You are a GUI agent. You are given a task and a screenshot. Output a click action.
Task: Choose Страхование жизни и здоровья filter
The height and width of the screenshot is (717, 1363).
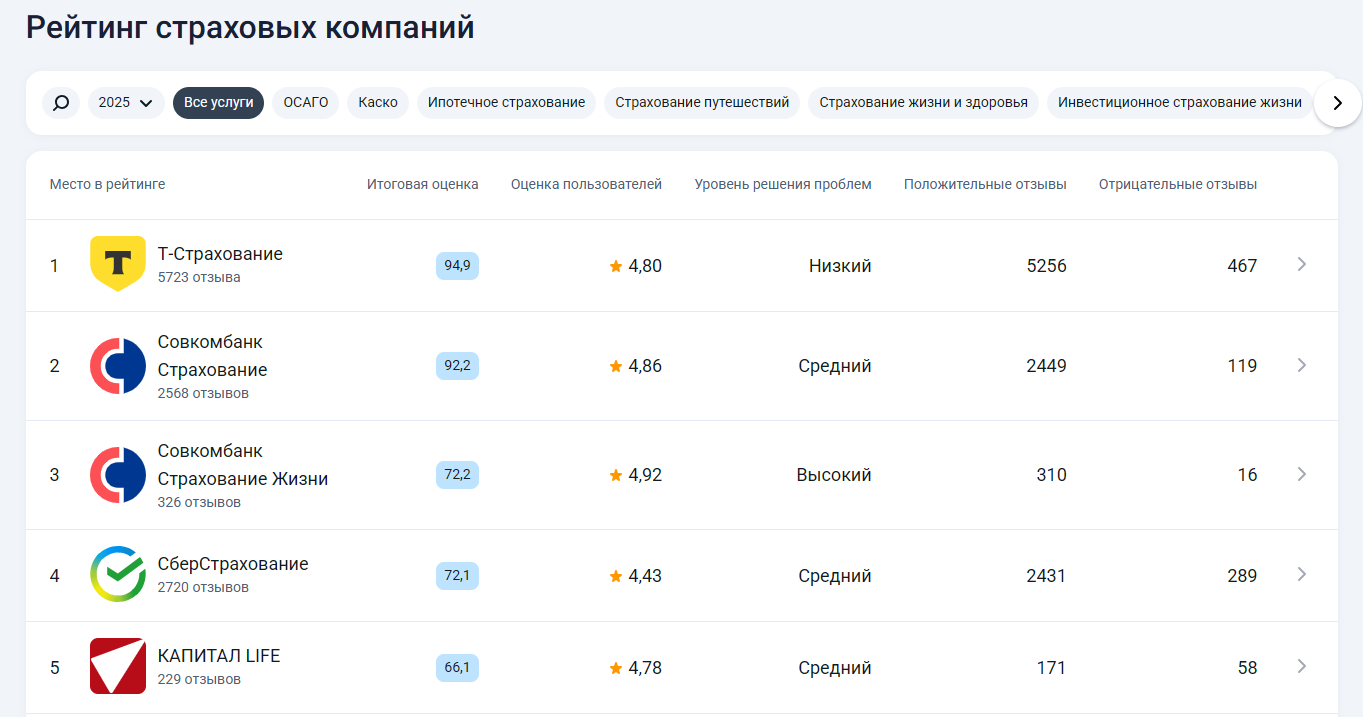[x=924, y=102]
